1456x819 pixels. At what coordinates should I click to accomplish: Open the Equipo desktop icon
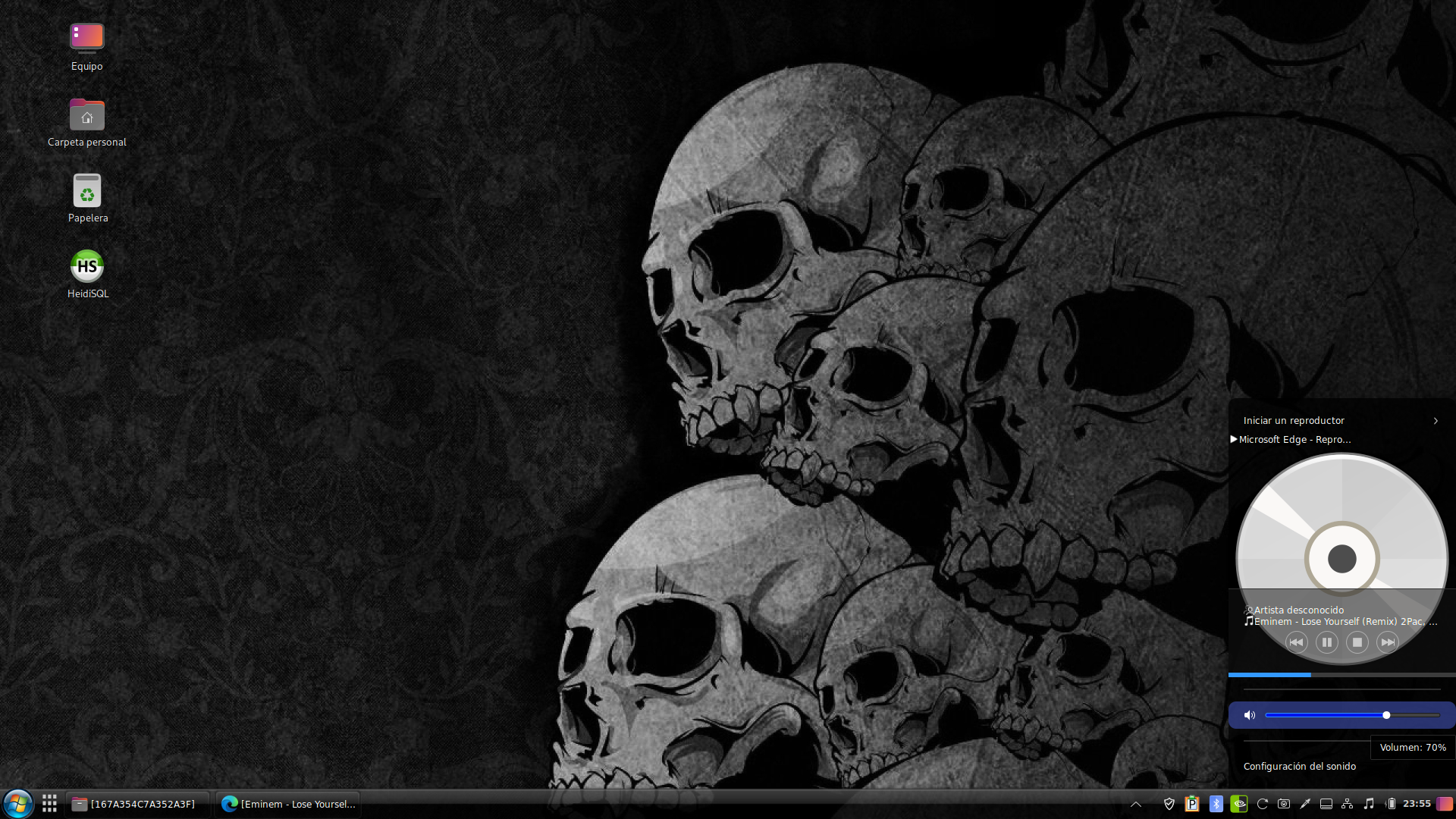point(86,47)
